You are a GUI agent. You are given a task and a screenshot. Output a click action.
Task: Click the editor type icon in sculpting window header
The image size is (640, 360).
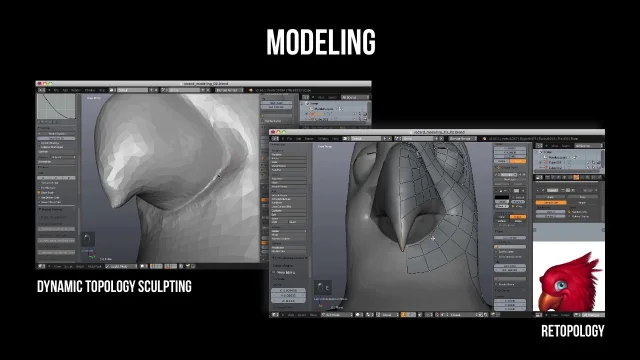(x=42, y=90)
